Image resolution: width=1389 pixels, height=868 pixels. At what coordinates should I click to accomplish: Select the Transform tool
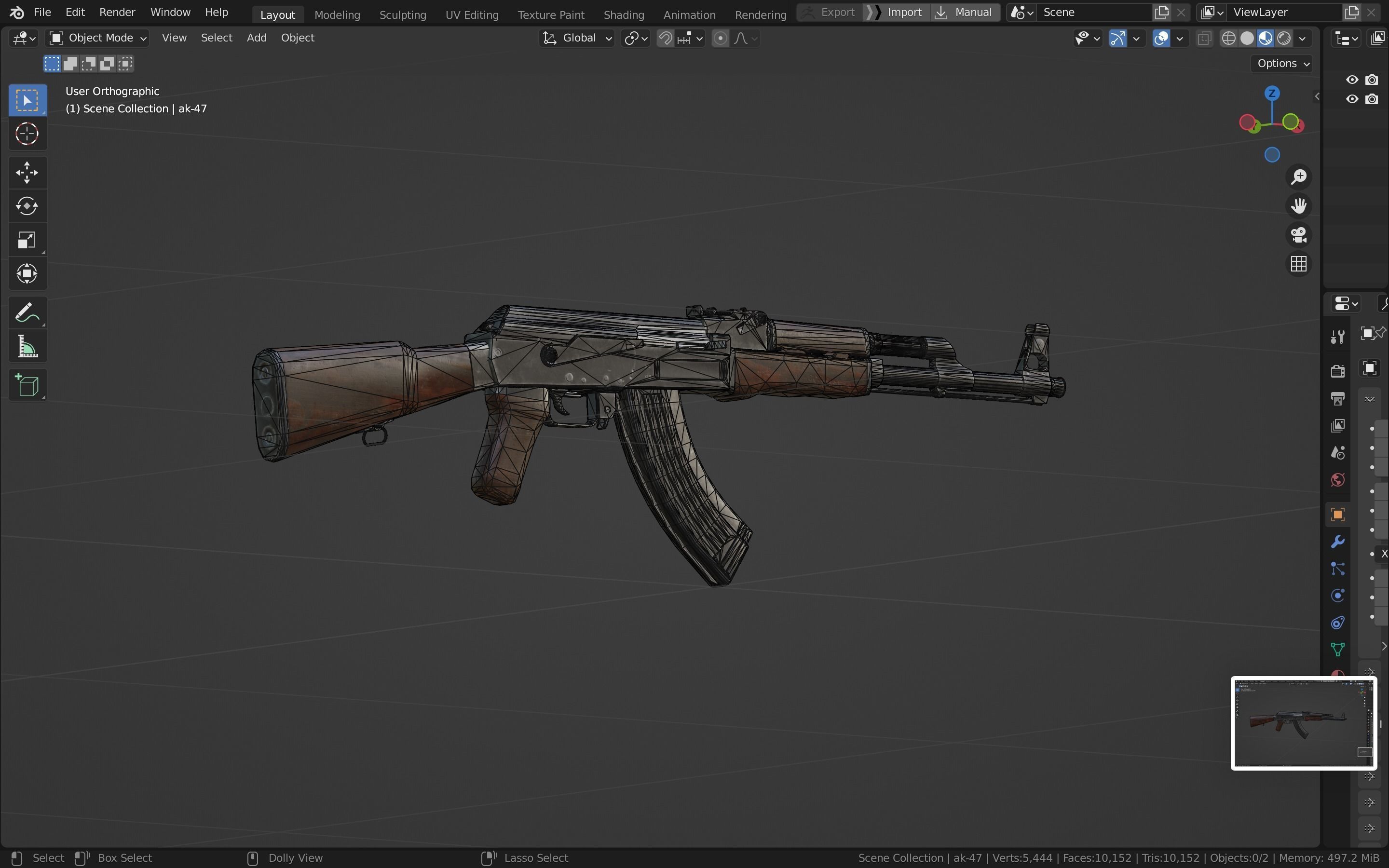27,273
